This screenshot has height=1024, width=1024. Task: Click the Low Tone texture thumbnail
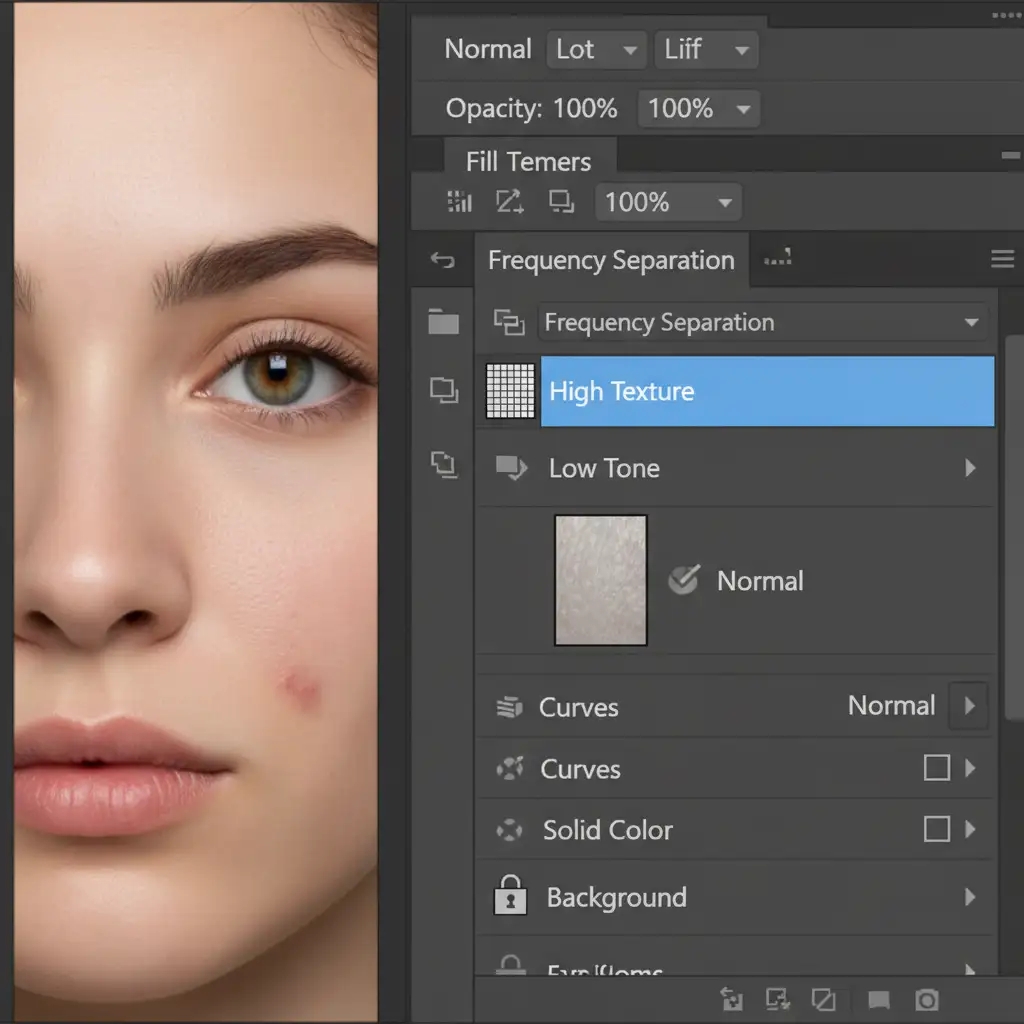tap(601, 580)
